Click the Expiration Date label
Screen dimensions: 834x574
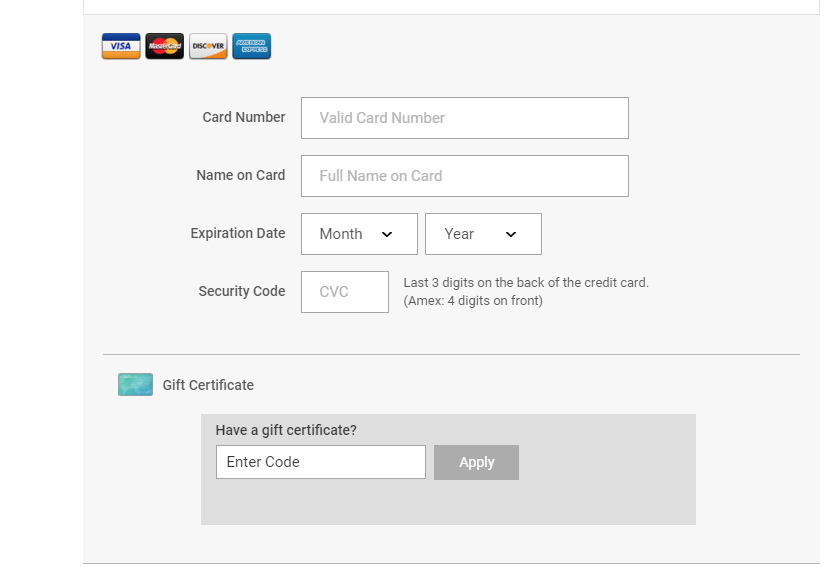coord(237,233)
